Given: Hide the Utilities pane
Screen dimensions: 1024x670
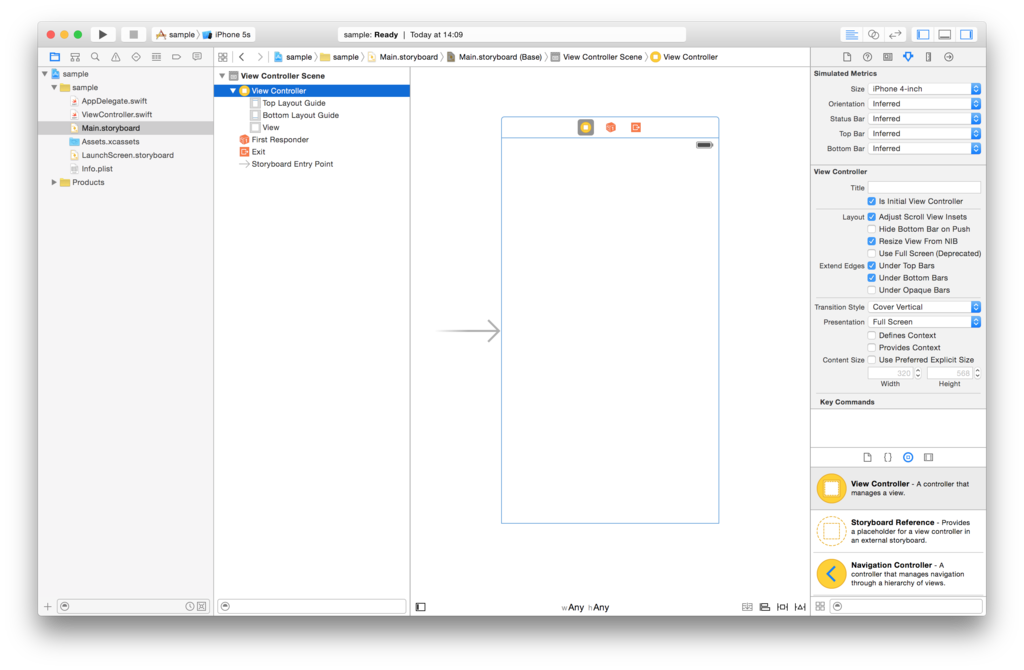Looking at the screenshot, I should tap(966, 35).
